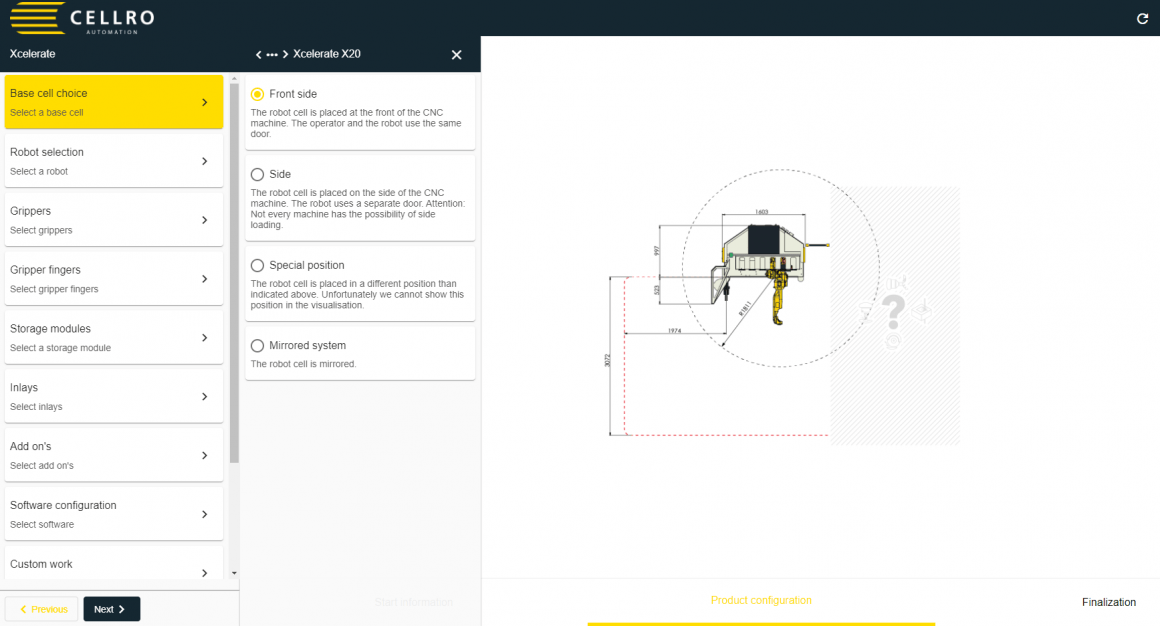Click the Xcelerate sidebar heading
The image size is (1160, 626).
33,54
